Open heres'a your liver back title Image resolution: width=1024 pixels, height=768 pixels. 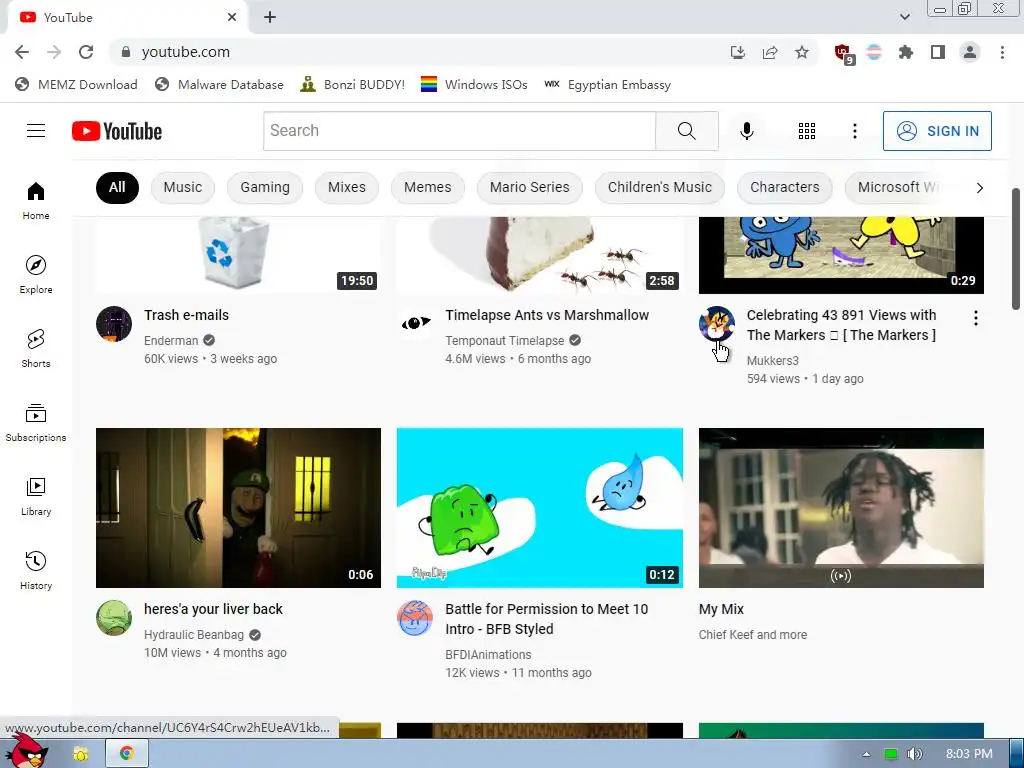(214, 609)
